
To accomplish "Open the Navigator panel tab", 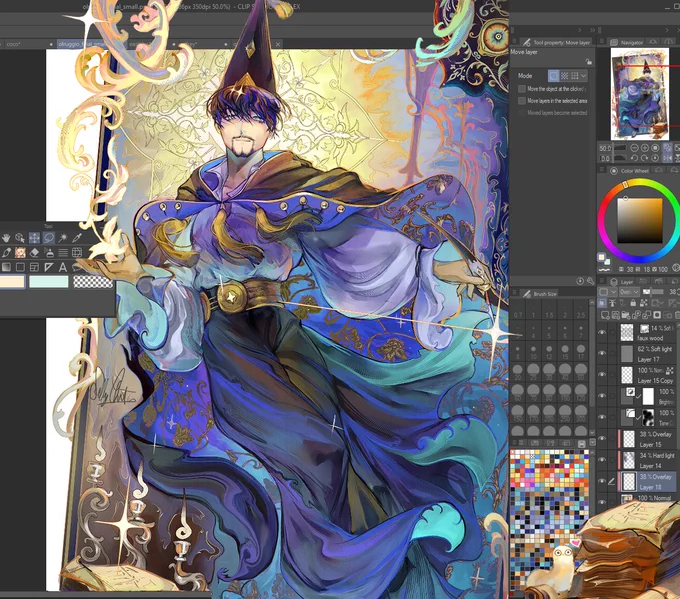I will pos(627,42).
